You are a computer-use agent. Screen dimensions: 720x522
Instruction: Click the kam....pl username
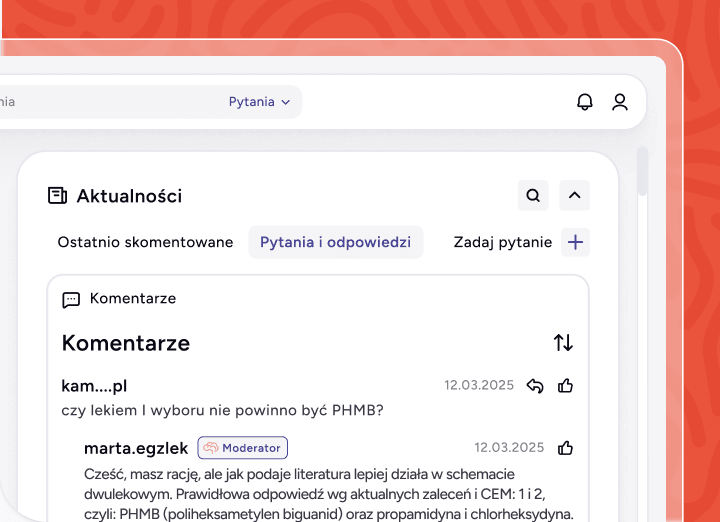point(94,386)
